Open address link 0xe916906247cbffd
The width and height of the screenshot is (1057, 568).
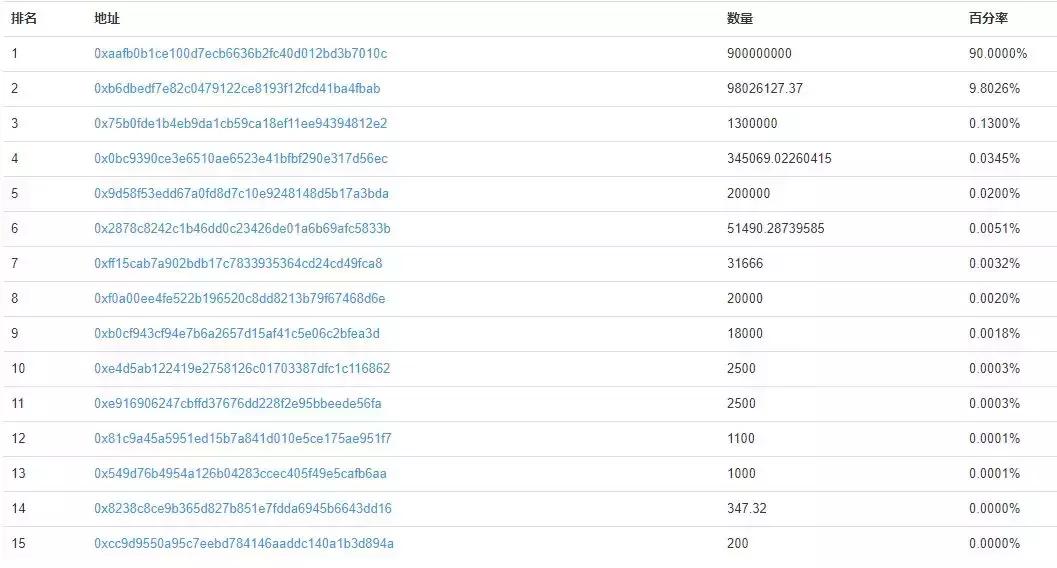(x=238, y=404)
